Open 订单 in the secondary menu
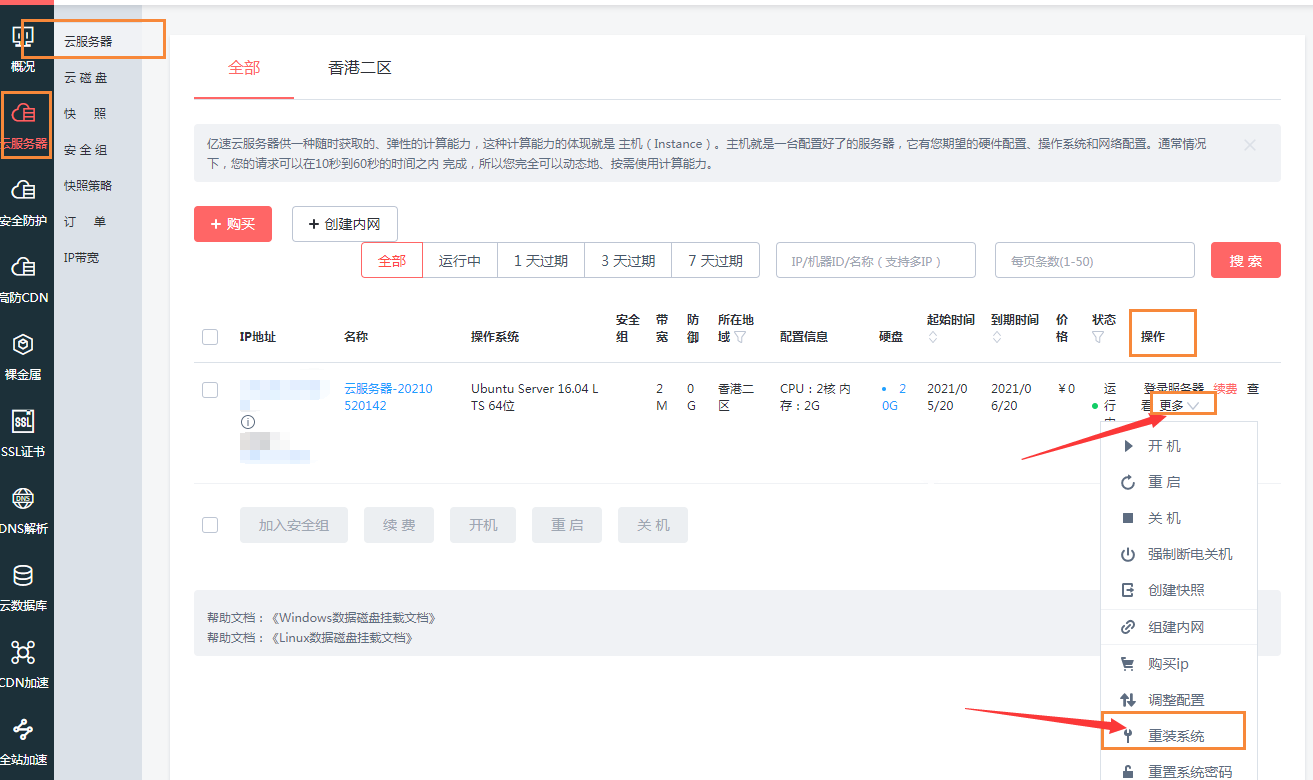 pos(86,221)
